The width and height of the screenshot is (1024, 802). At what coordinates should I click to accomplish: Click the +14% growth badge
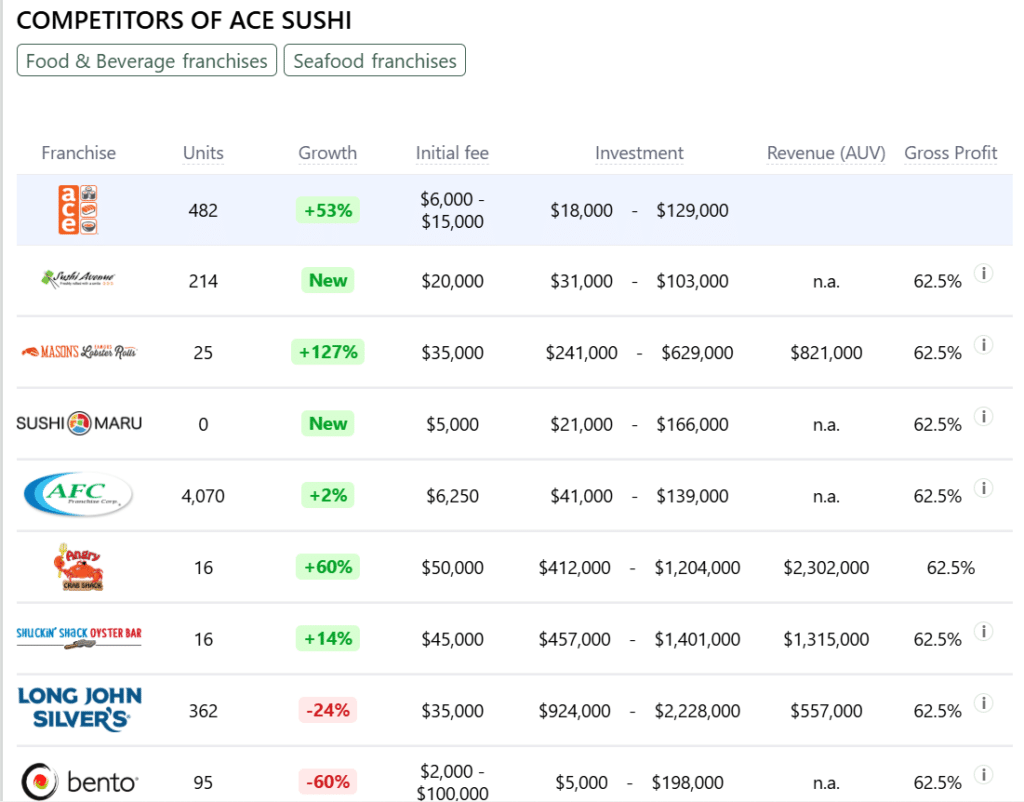click(328, 638)
